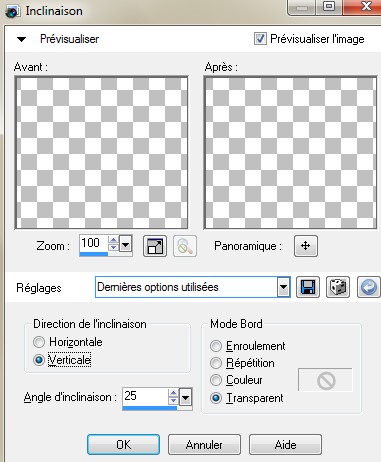Click the fit preview to window icon
Image resolution: width=381 pixels, height=462 pixels.
[155, 246]
